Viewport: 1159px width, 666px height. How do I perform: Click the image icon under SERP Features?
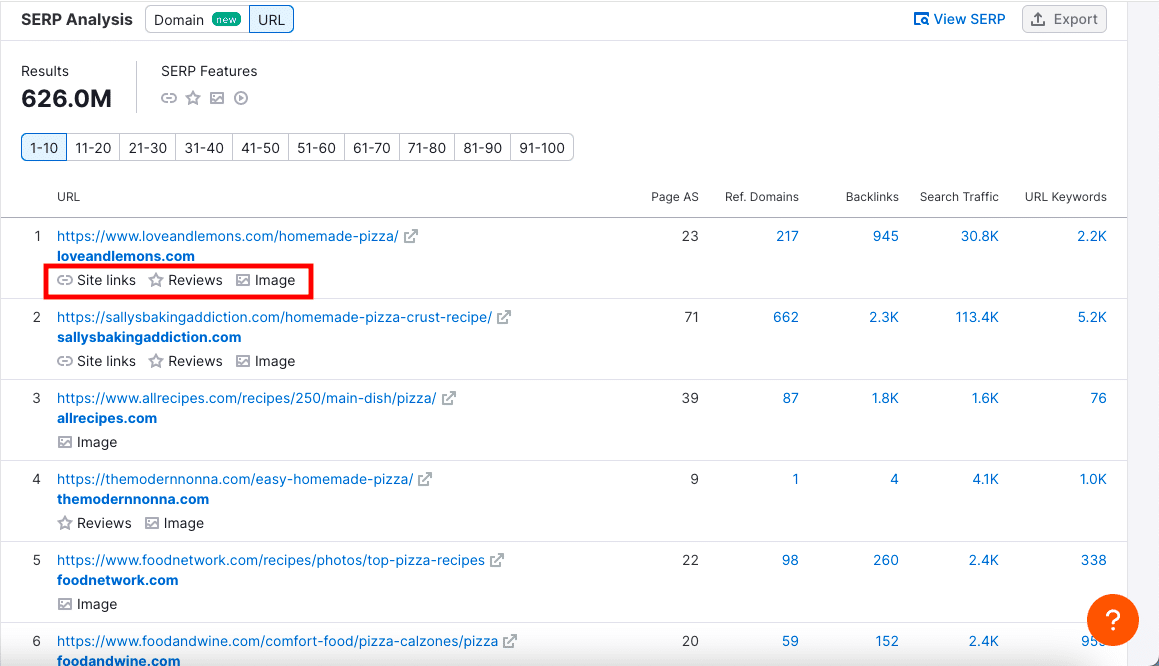217,98
